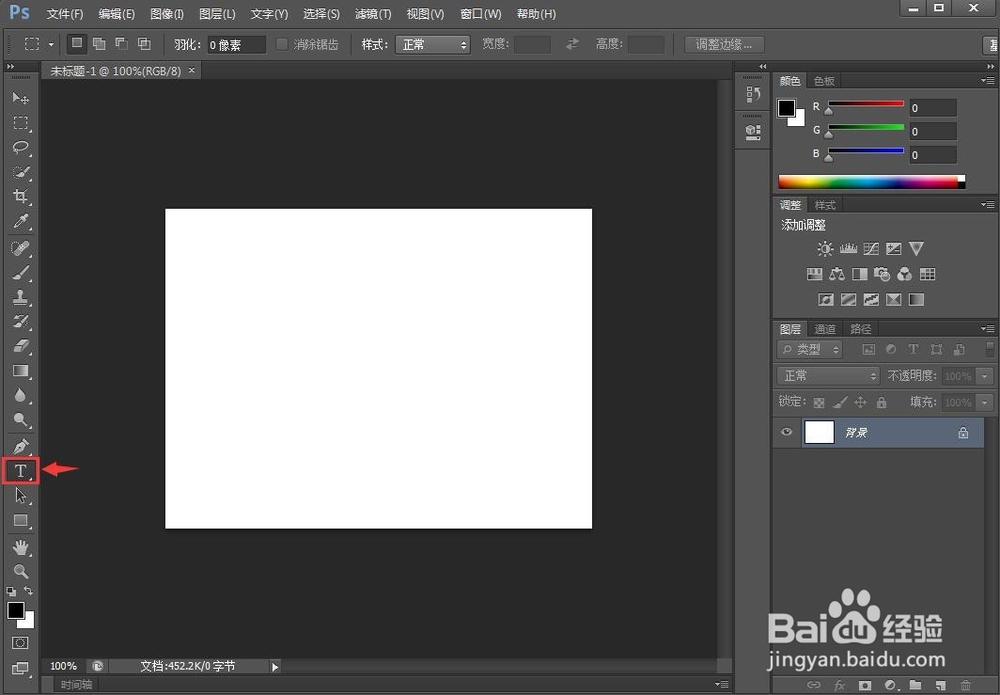Select the Blur tool
Screen dimensions: 1000x695
(x=20, y=395)
